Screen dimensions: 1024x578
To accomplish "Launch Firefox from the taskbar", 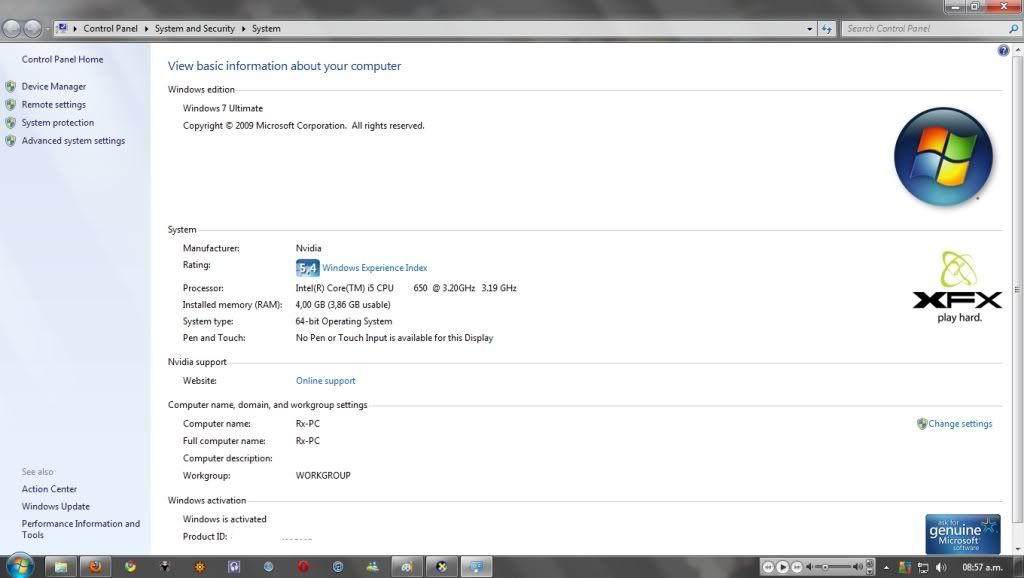I will click(x=95, y=567).
